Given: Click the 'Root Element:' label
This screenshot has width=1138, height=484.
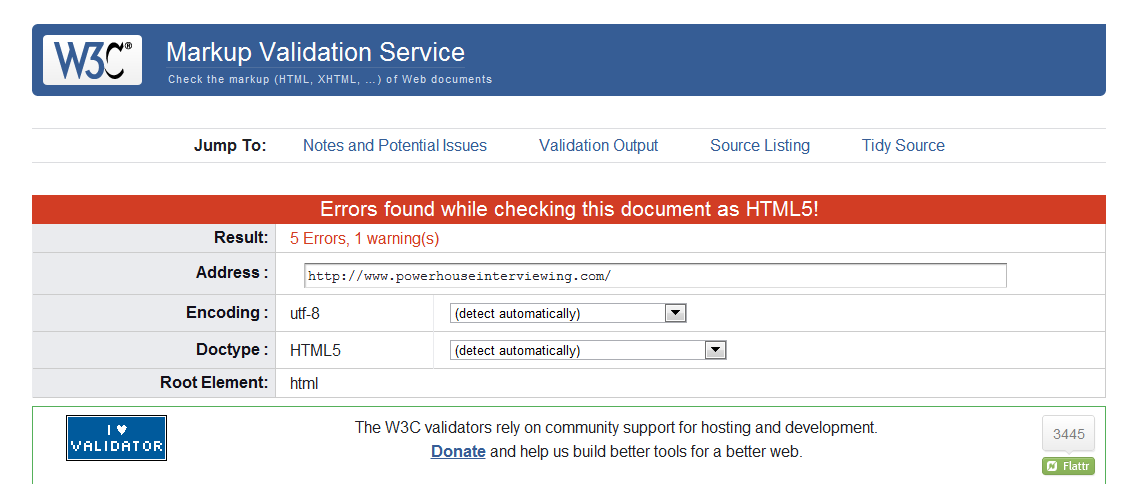Looking at the screenshot, I should [x=214, y=382].
